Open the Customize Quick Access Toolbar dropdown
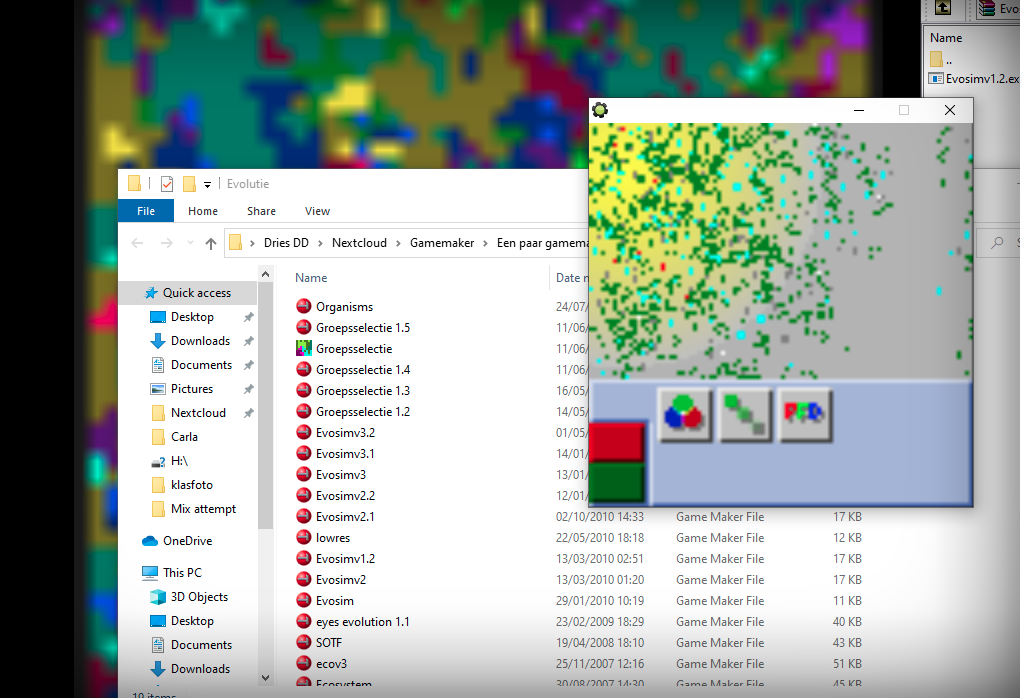 (208, 184)
